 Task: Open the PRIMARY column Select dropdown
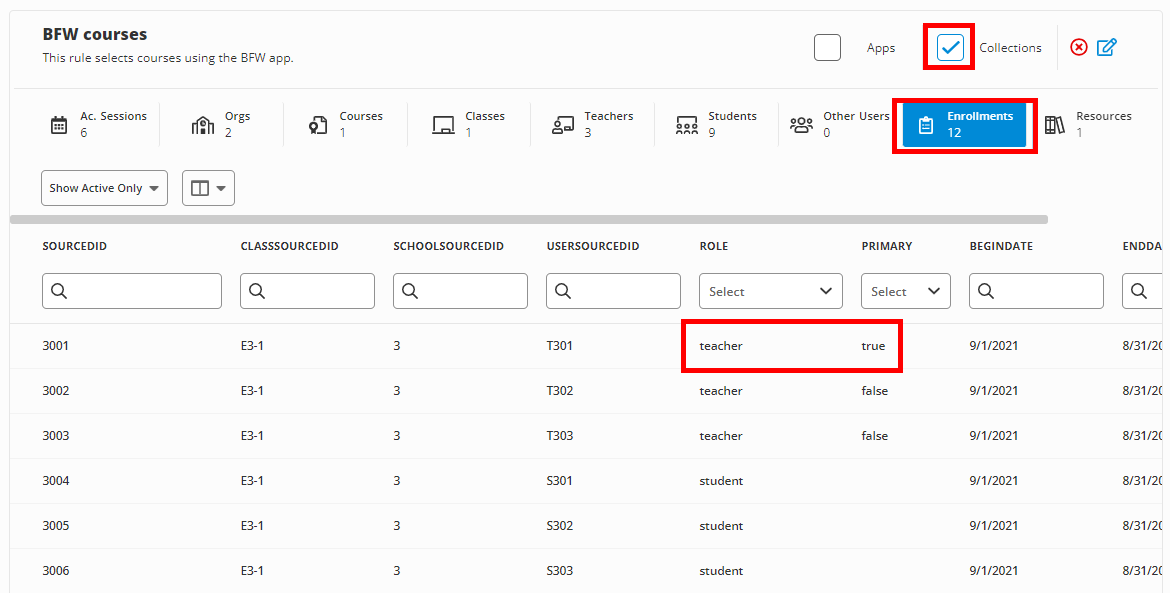pos(905,290)
